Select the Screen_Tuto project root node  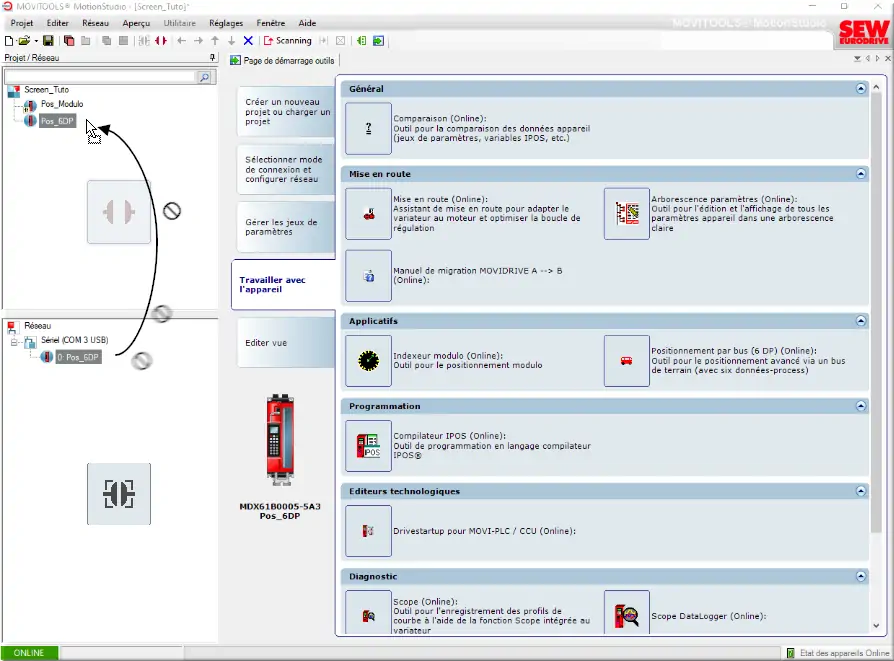[47, 90]
